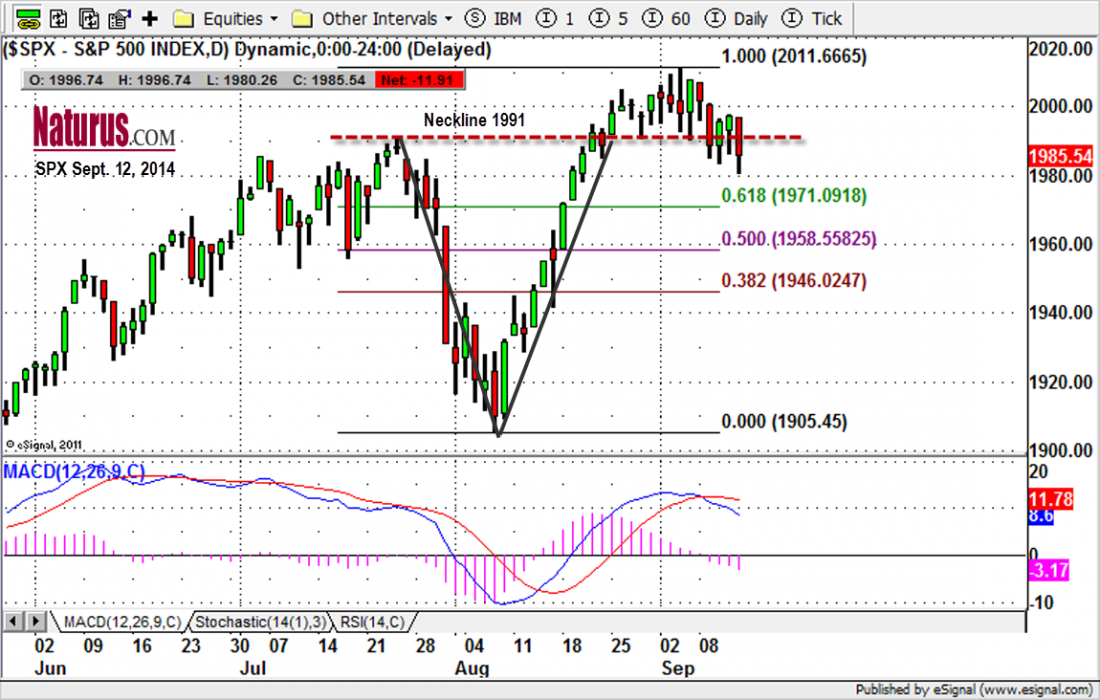The width and height of the screenshot is (1100, 700).
Task: Switch to the RSI(14,C) tab
Action: pos(372,622)
